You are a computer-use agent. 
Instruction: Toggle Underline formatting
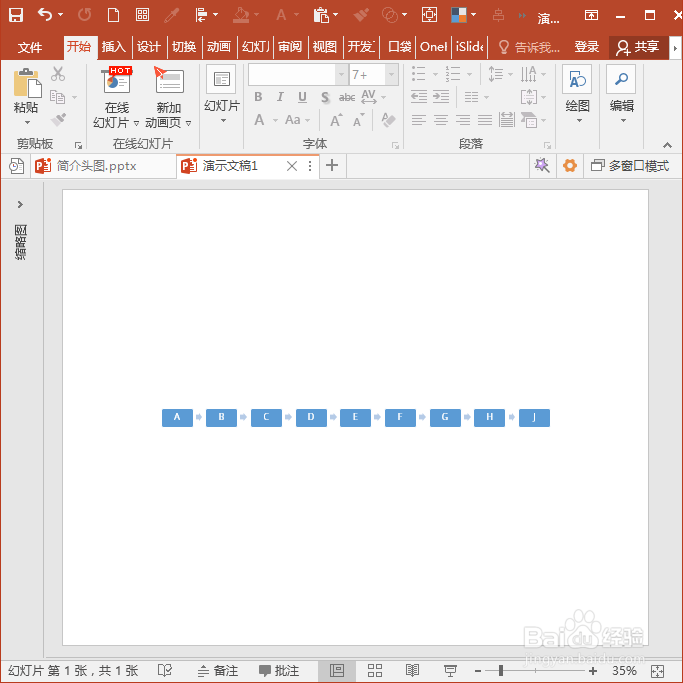[x=302, y=97]
